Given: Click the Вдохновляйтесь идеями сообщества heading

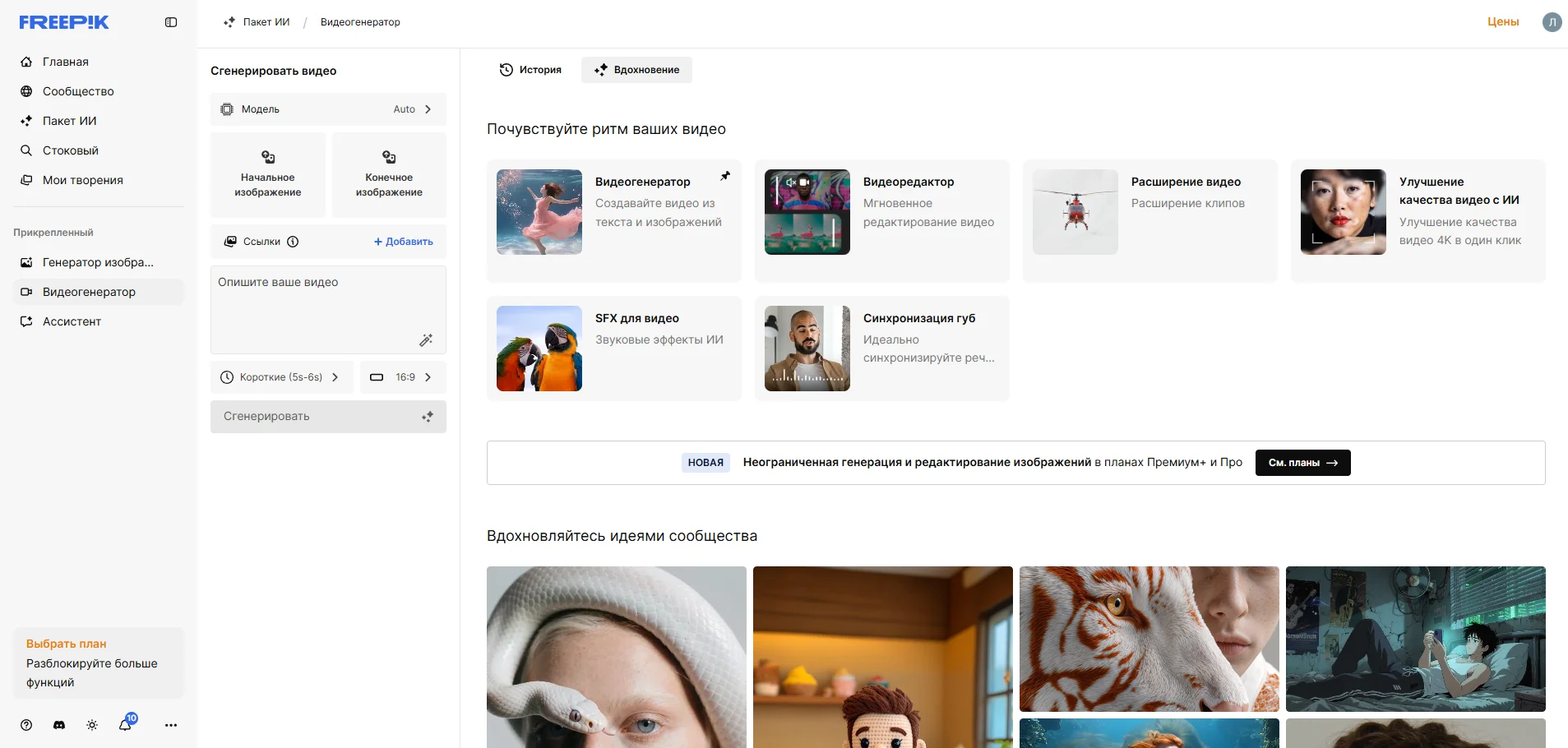Looking at the screenshot, I should tap(622, 536).
